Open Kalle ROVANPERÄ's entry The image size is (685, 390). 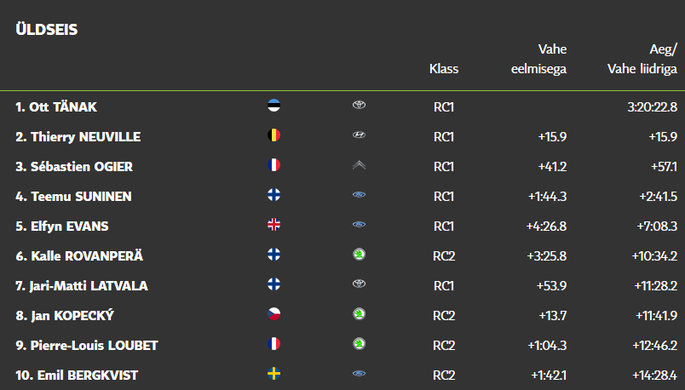coord(79,256)
